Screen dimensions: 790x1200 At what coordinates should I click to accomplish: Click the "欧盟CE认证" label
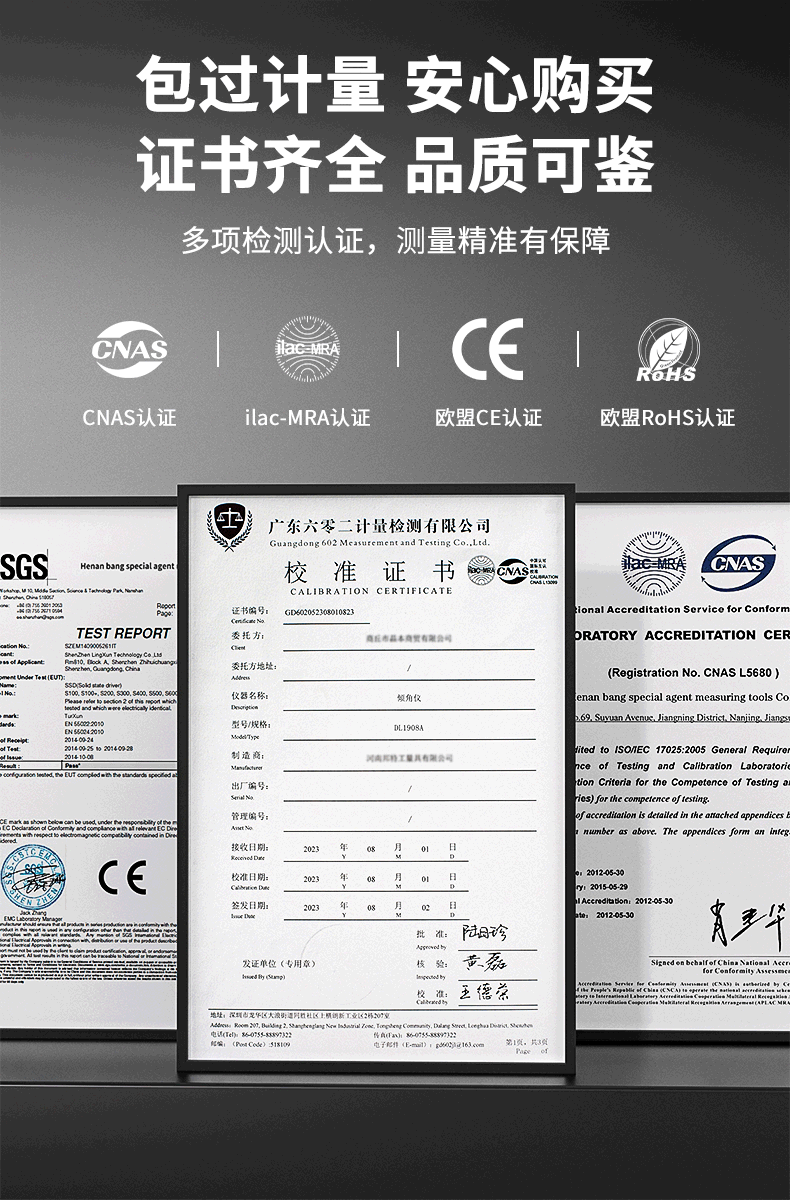pos(488,417)
